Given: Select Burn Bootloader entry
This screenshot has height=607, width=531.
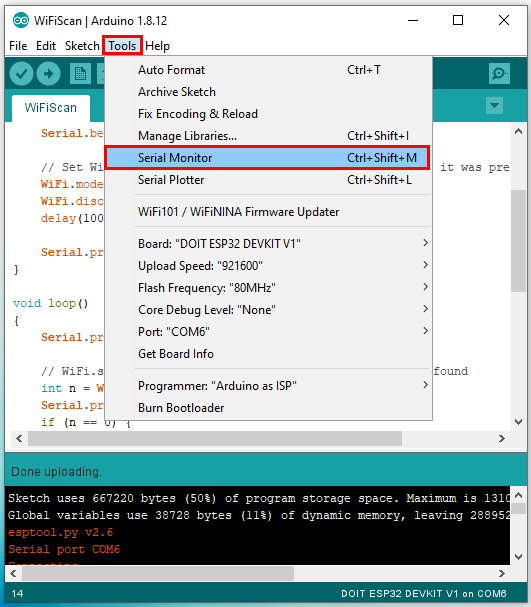Looking at the screenshot, I should tap(268, 408).
